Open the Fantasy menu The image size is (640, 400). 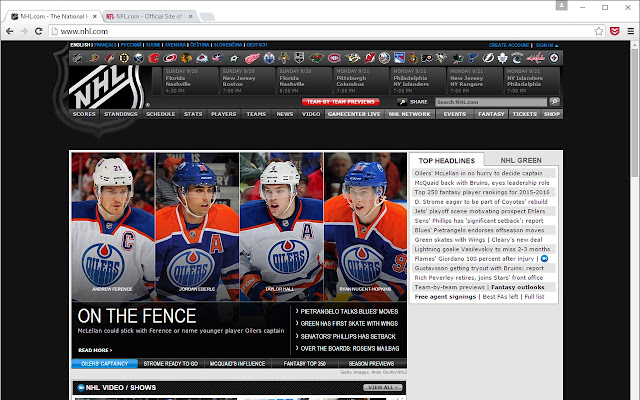click(x=491, y=114)
